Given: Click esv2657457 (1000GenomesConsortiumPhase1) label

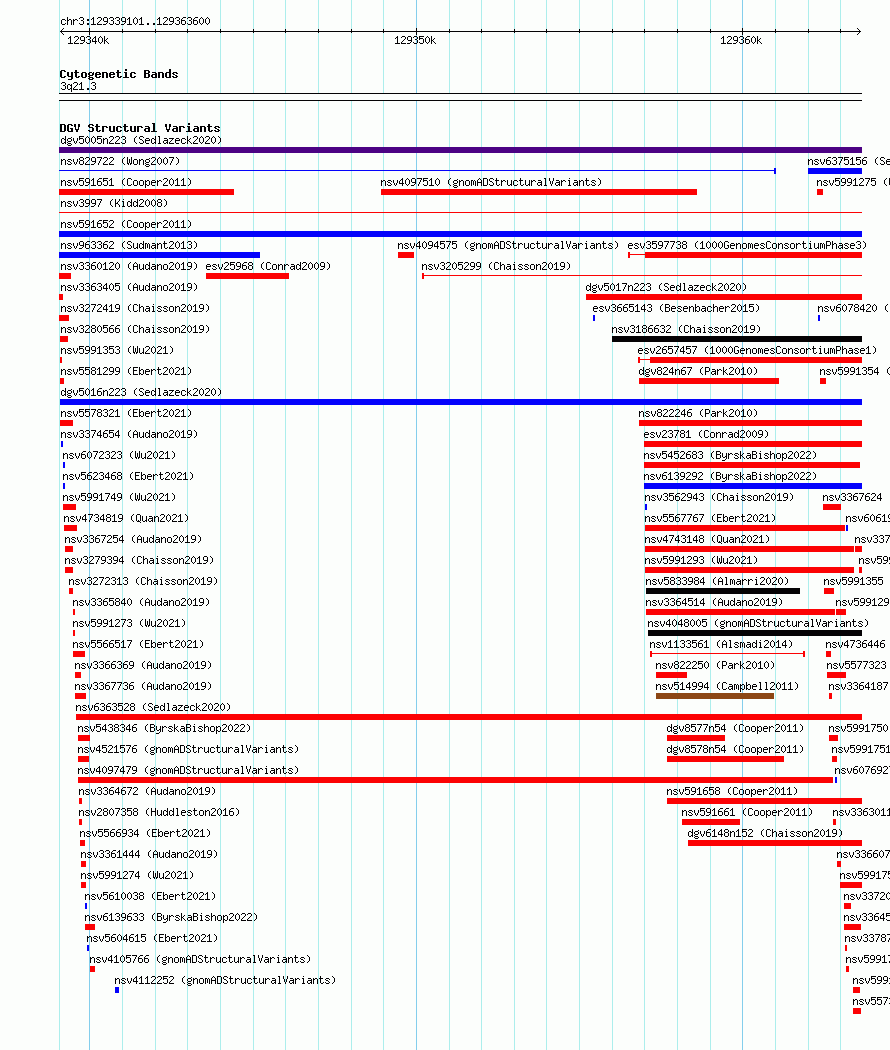Looking at the screenshot, I should pyautogui.click(x=757, y=350).
